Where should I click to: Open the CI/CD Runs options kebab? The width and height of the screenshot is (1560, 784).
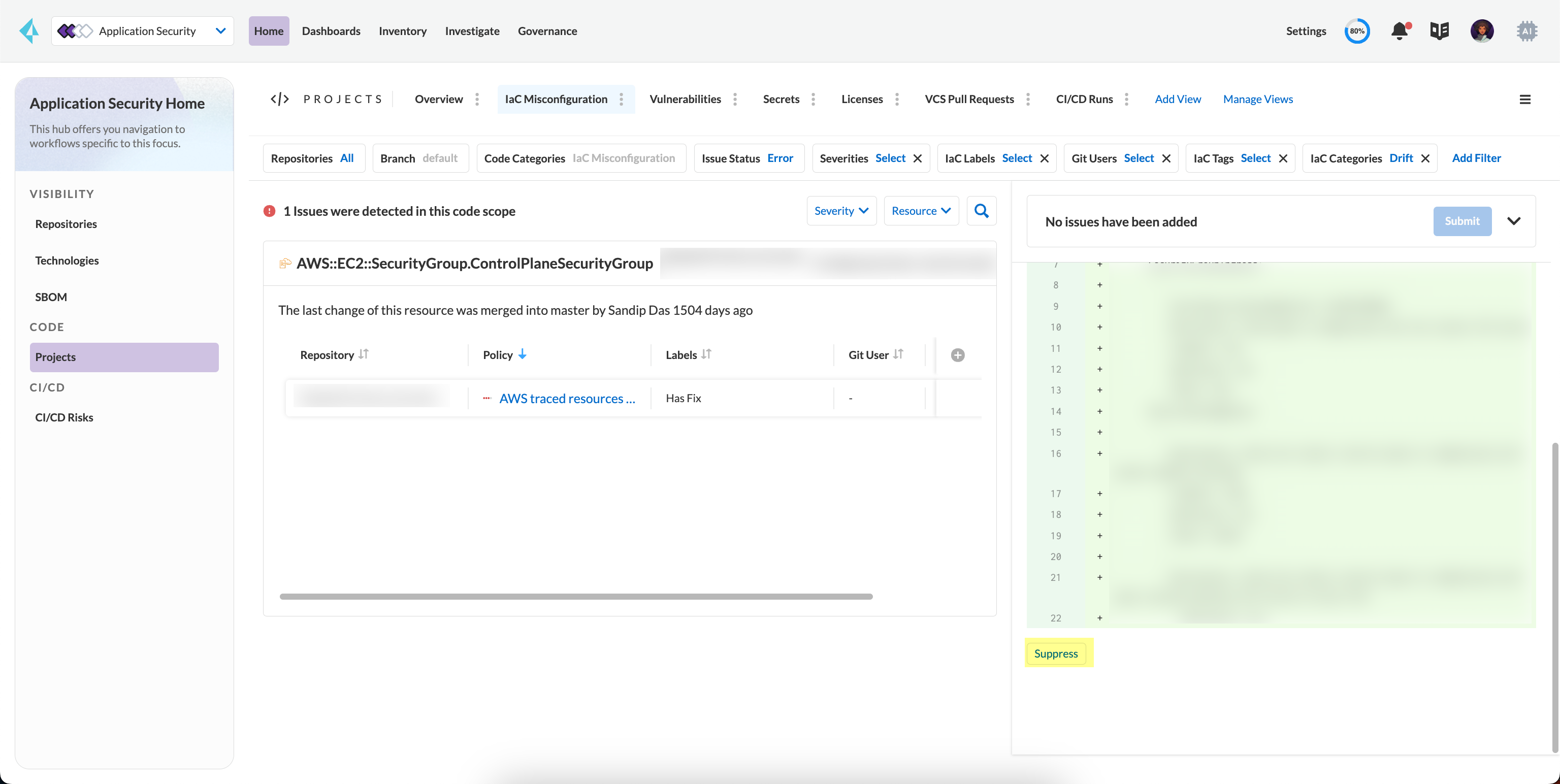coord(1126,100)
